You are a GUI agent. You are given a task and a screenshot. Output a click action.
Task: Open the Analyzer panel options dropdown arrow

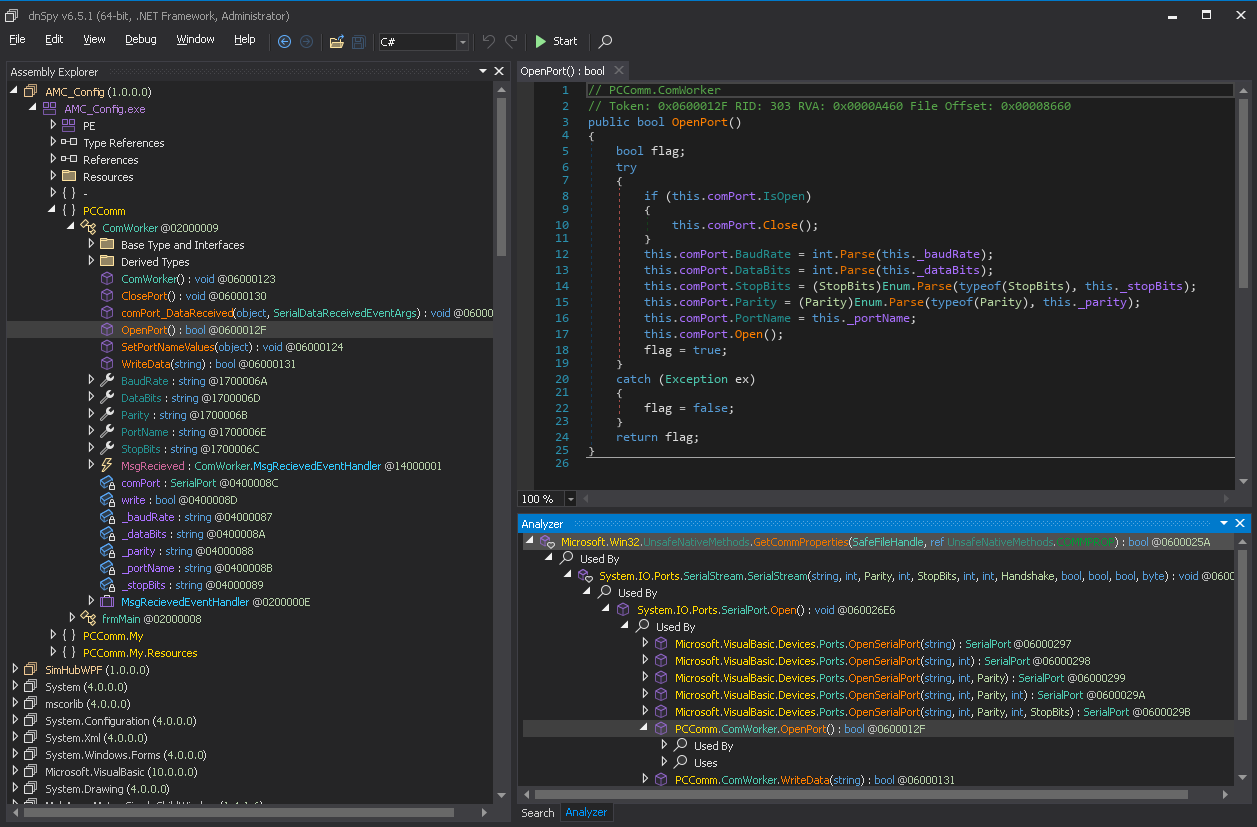(1224, 523)
